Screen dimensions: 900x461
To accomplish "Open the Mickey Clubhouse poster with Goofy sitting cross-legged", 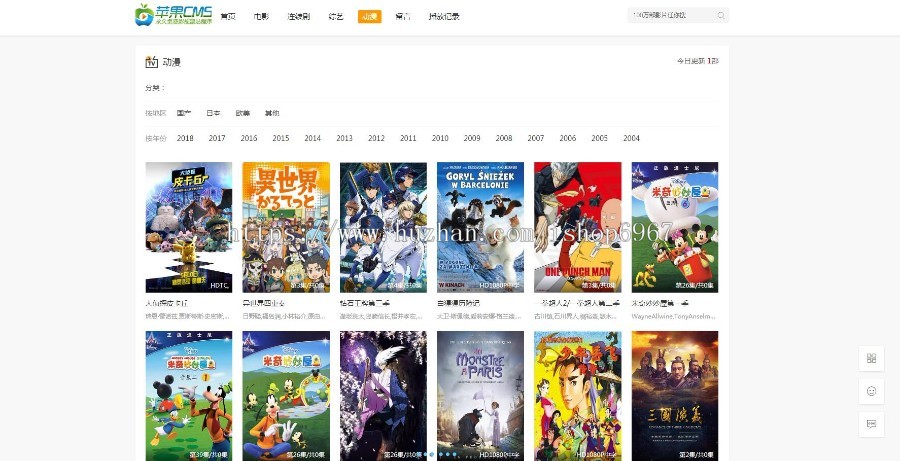I will (x=286, y=396).
